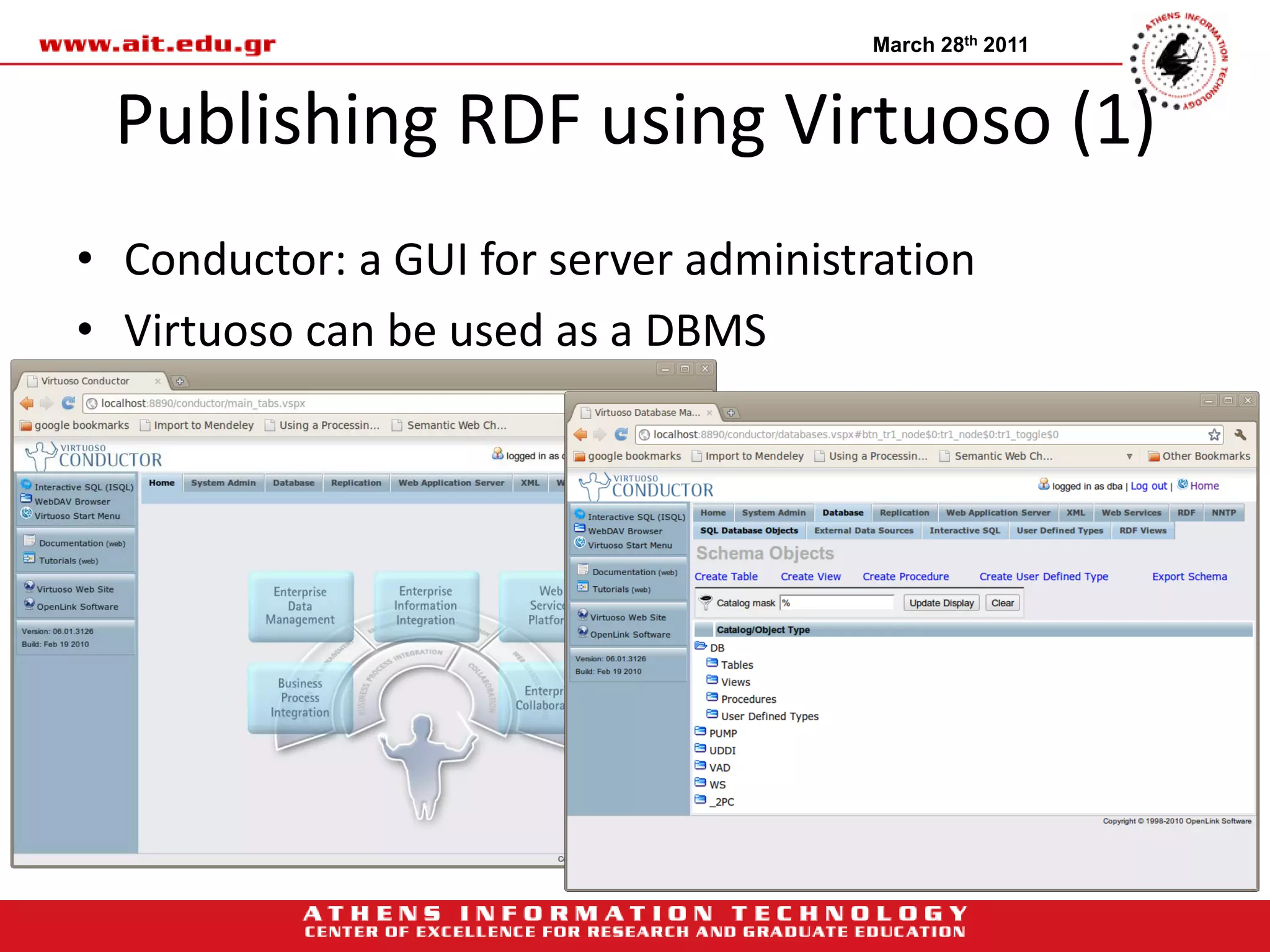
Task: Bookmark page with star icon in address bar
Action: click(x=1214, y=434)
